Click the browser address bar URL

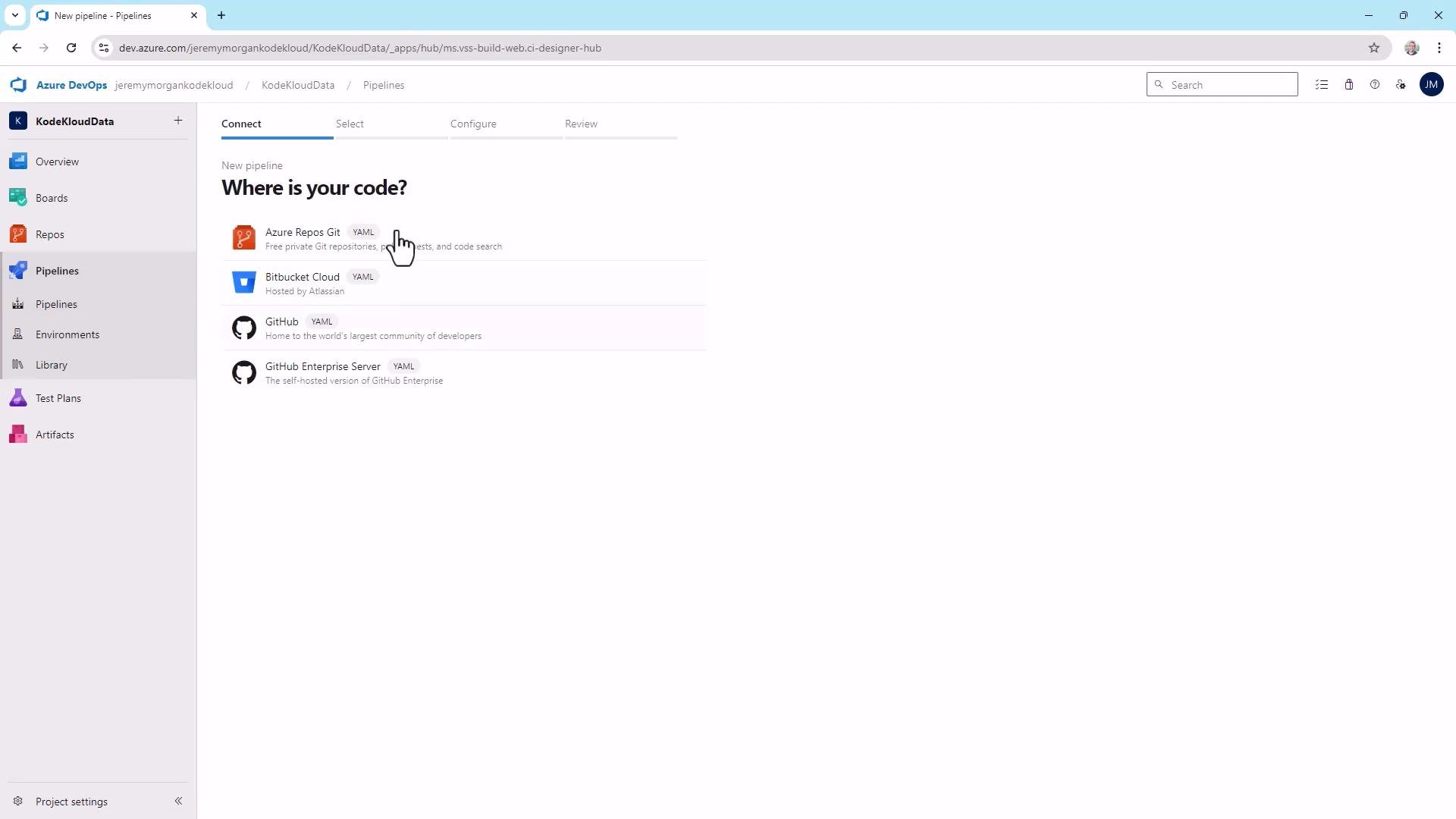pos(360,48)
